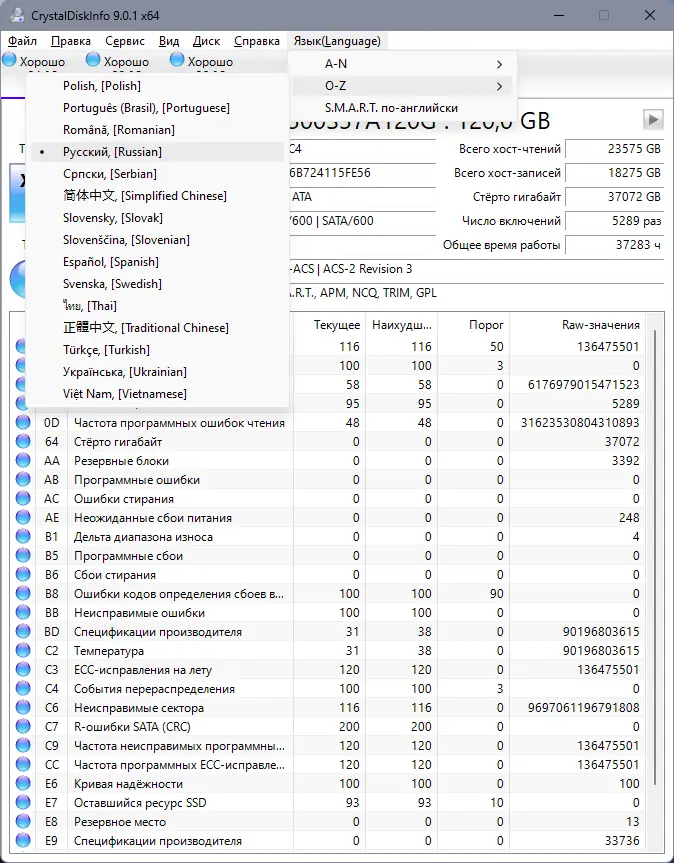The width and height of the screenshot is (674, 863).
Task: Click the status circle of row AE
Action: click(x=23, y=517)
